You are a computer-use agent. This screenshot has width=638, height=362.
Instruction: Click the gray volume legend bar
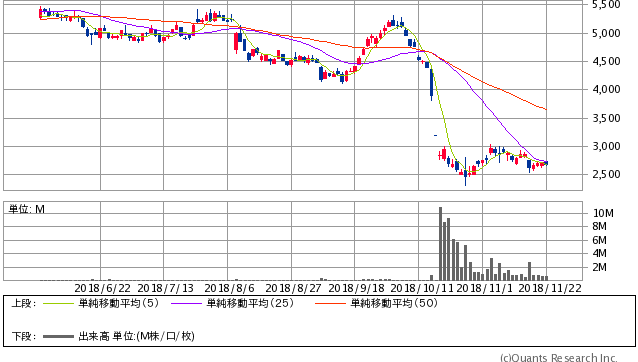pos(58,336)
